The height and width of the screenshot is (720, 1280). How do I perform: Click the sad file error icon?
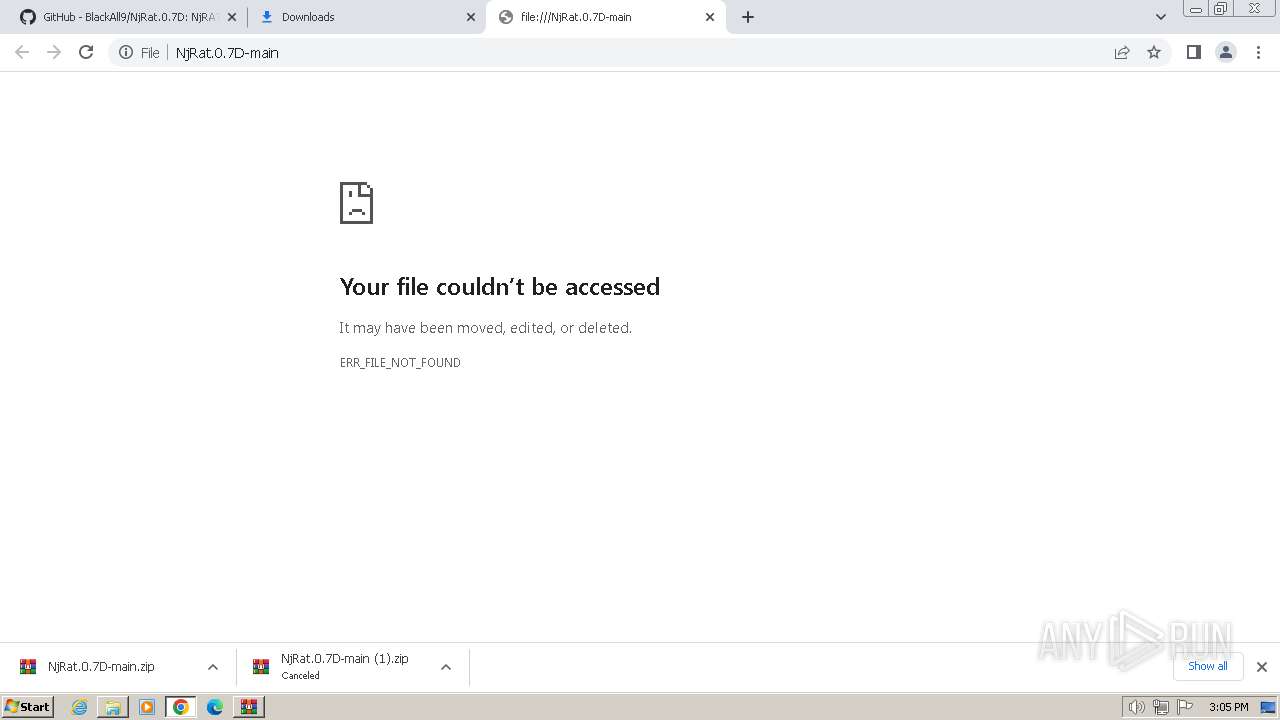357,203
